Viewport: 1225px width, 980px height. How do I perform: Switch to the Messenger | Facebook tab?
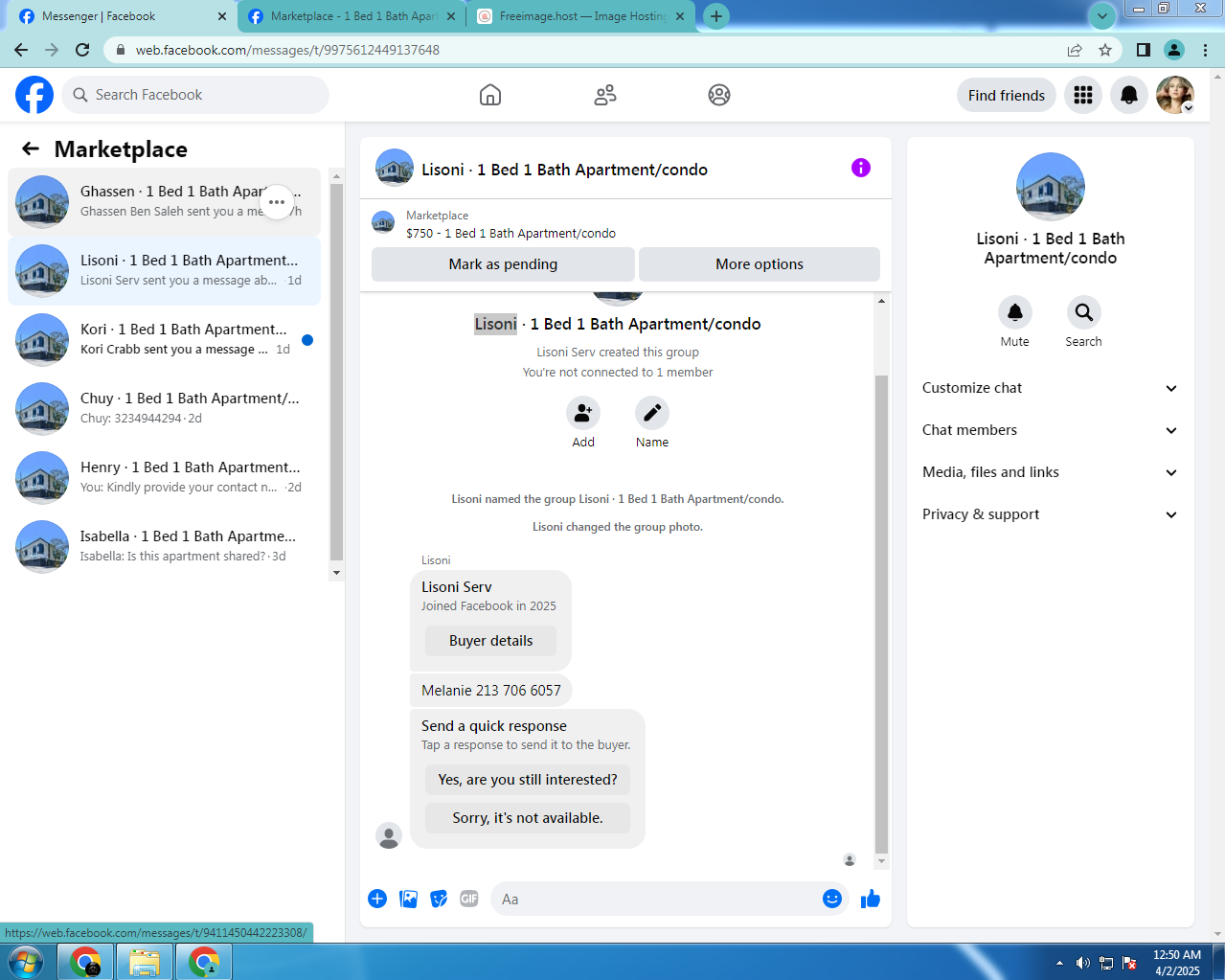122,16
